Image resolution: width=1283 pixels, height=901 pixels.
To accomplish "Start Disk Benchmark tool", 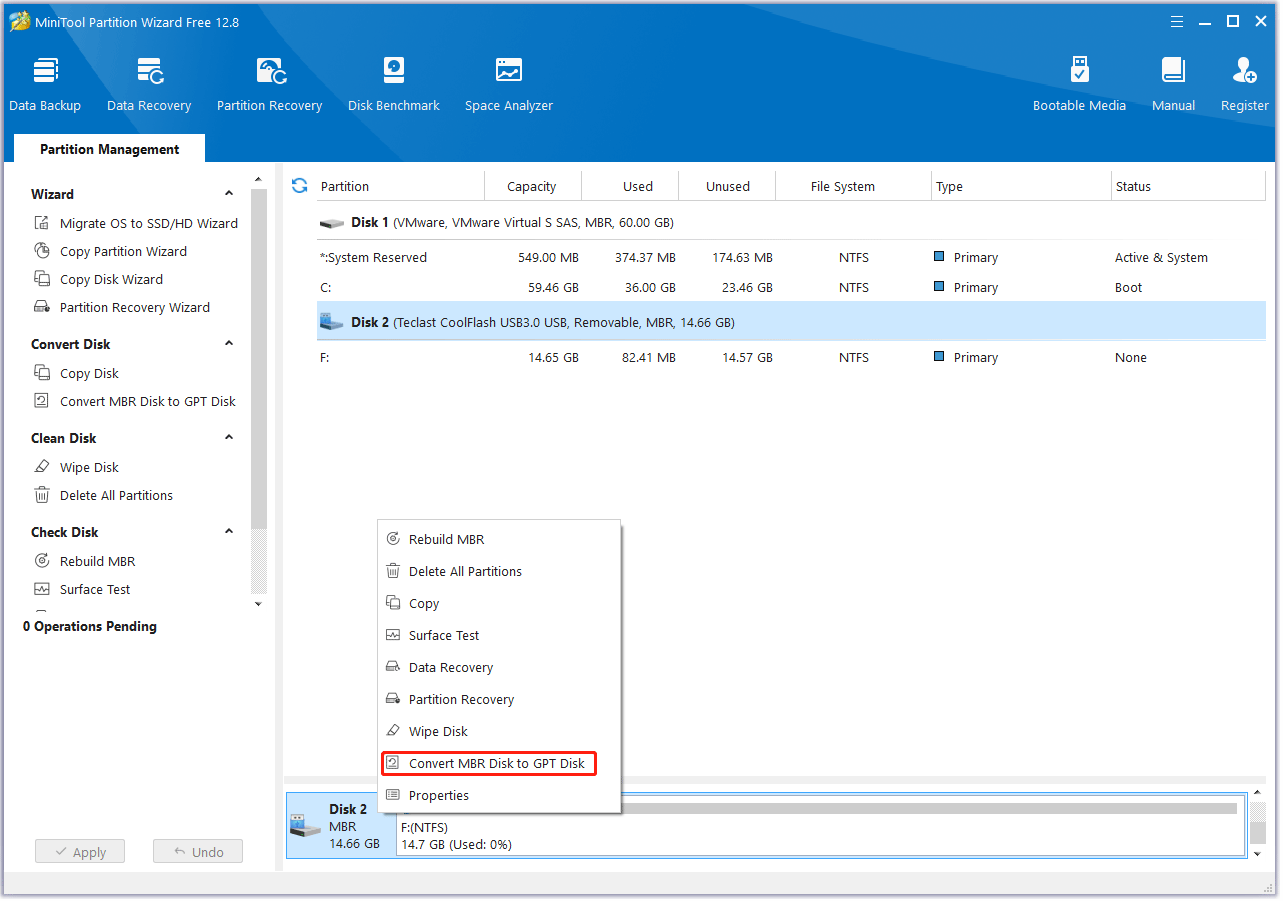I will pyautogui.click(x=394, y=85).
